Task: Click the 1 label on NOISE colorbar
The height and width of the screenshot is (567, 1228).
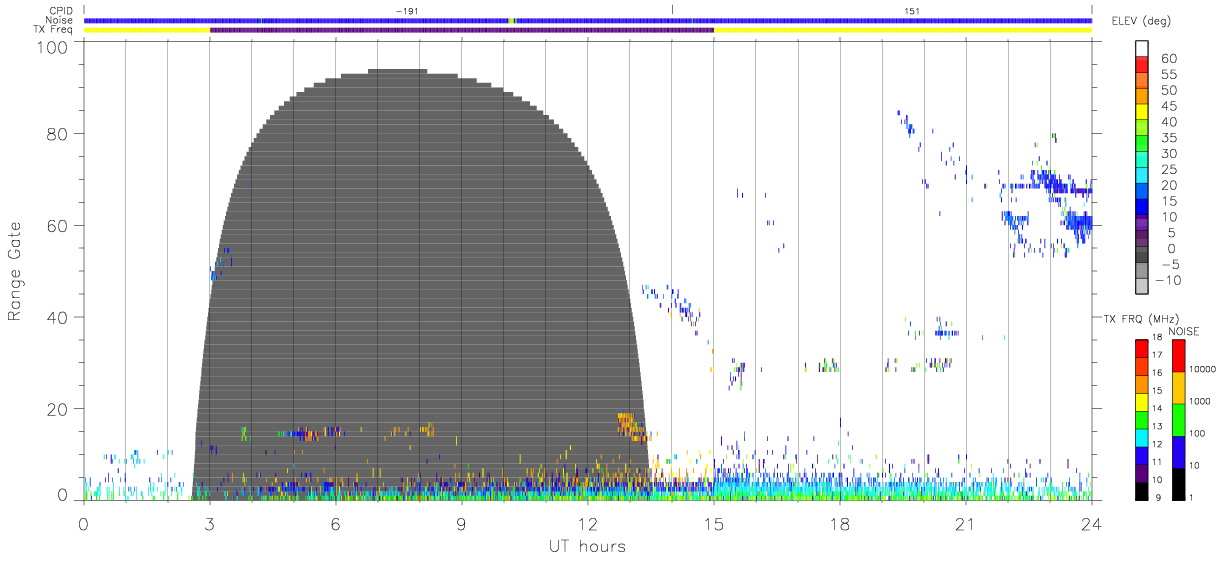Action: (x=1190, y=497)
